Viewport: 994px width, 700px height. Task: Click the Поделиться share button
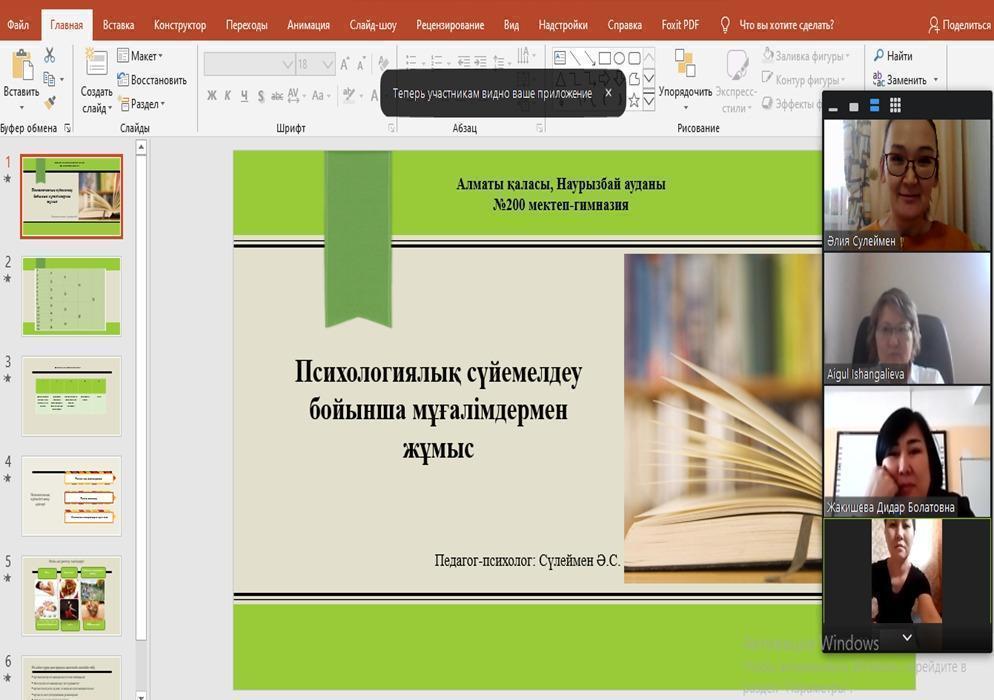pos(959,25)
